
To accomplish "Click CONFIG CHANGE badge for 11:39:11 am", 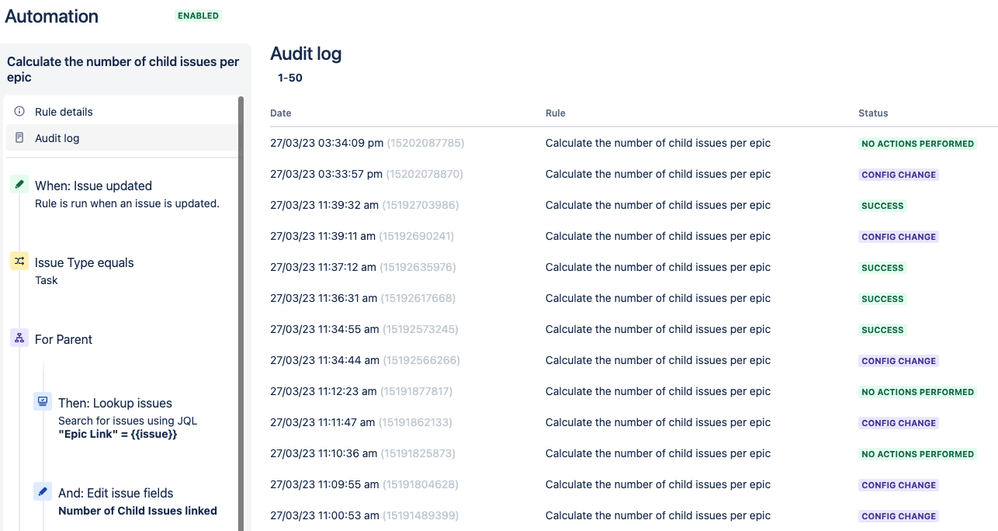I will tap(898, 237).
